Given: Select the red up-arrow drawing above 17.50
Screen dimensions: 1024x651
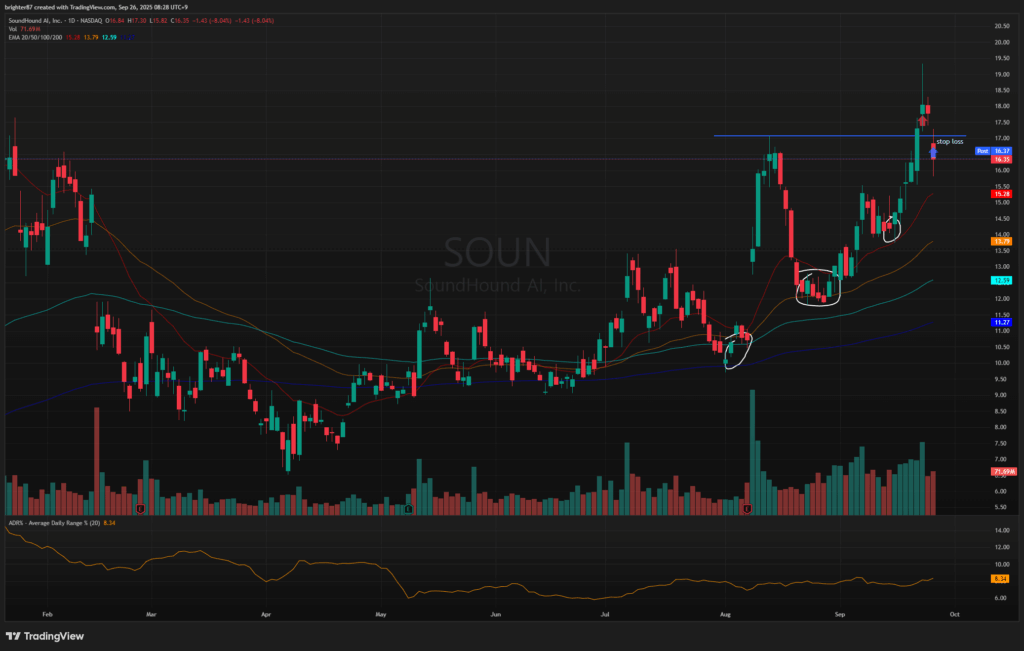Looking at the screenshot, I should tap(922, 120).
